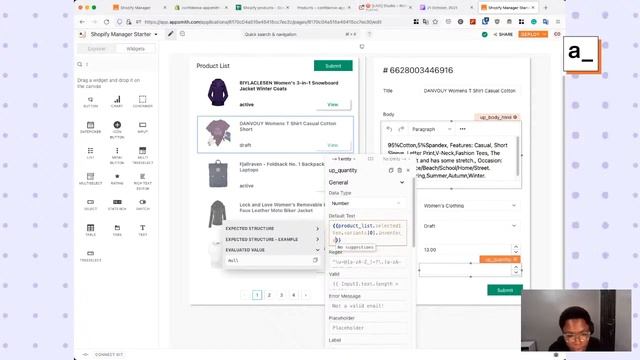The image size is (640, 360).
Task: Collapse the Evaluated Value section
Action: (x=272, y=250)
